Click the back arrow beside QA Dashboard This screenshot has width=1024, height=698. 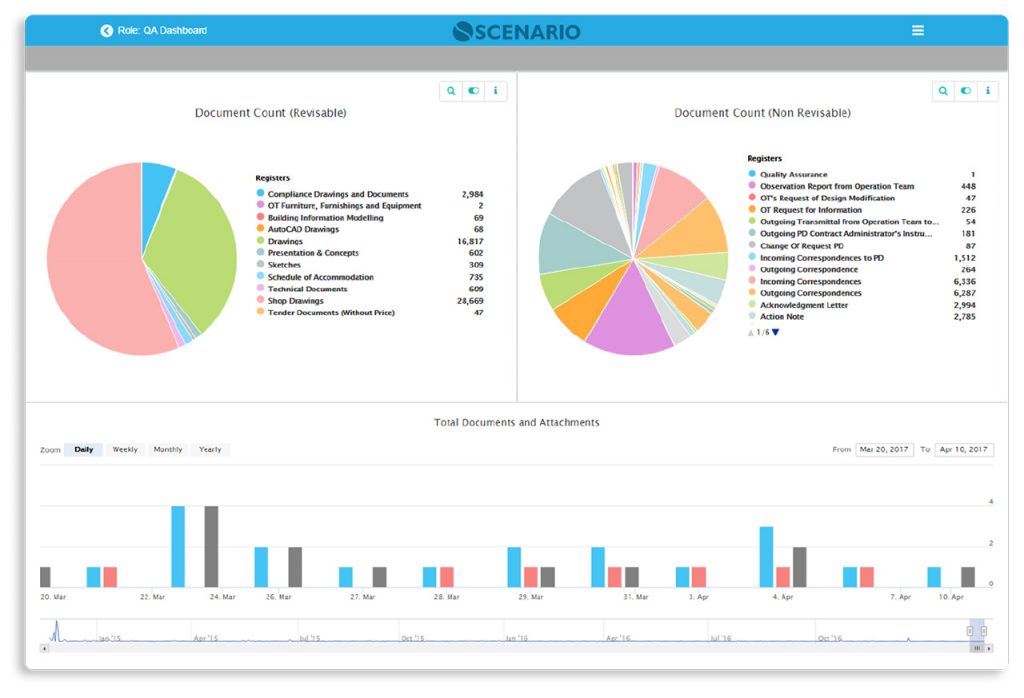click(105, 30)
